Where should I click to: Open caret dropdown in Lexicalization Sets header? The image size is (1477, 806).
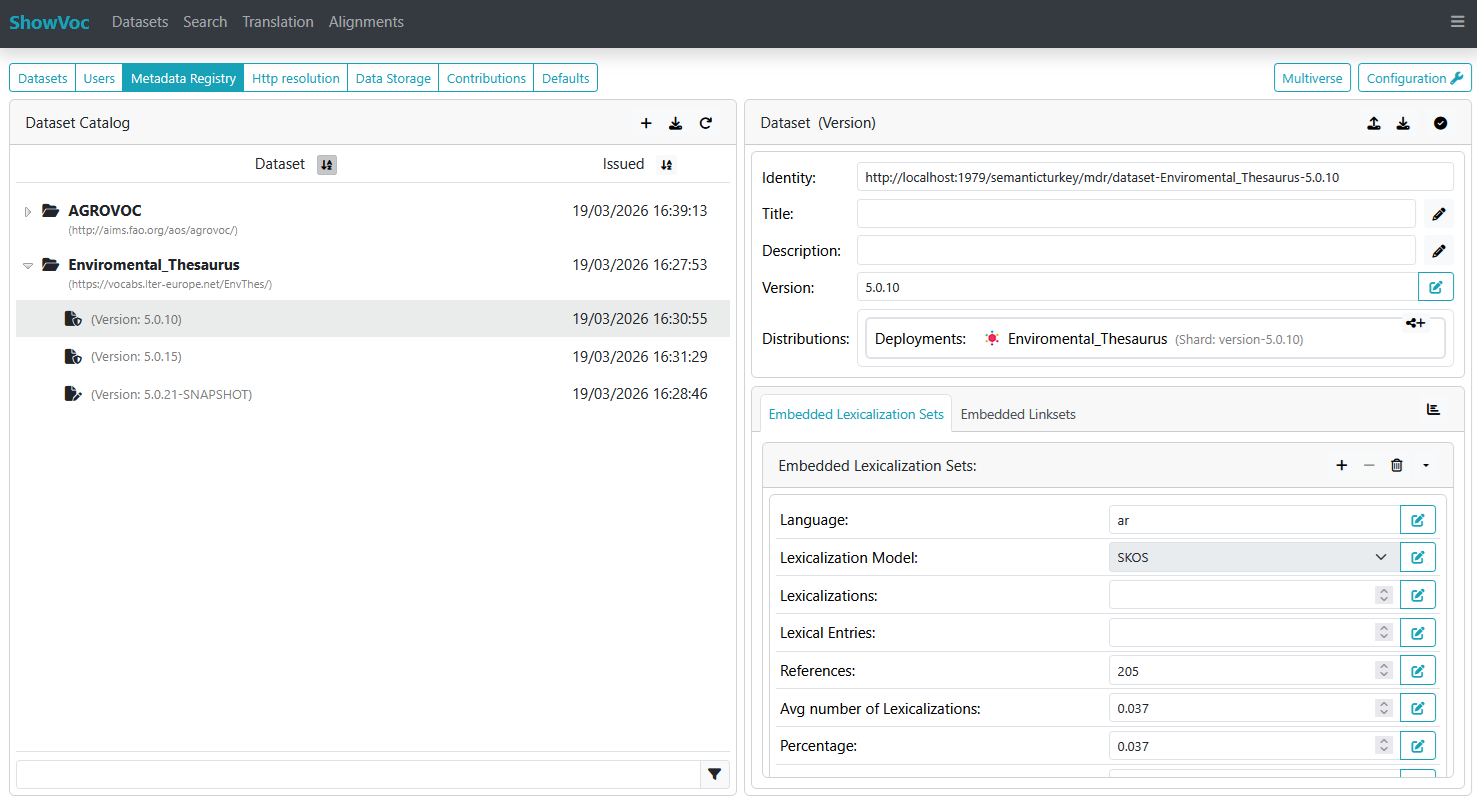[x=1425, y=465]
